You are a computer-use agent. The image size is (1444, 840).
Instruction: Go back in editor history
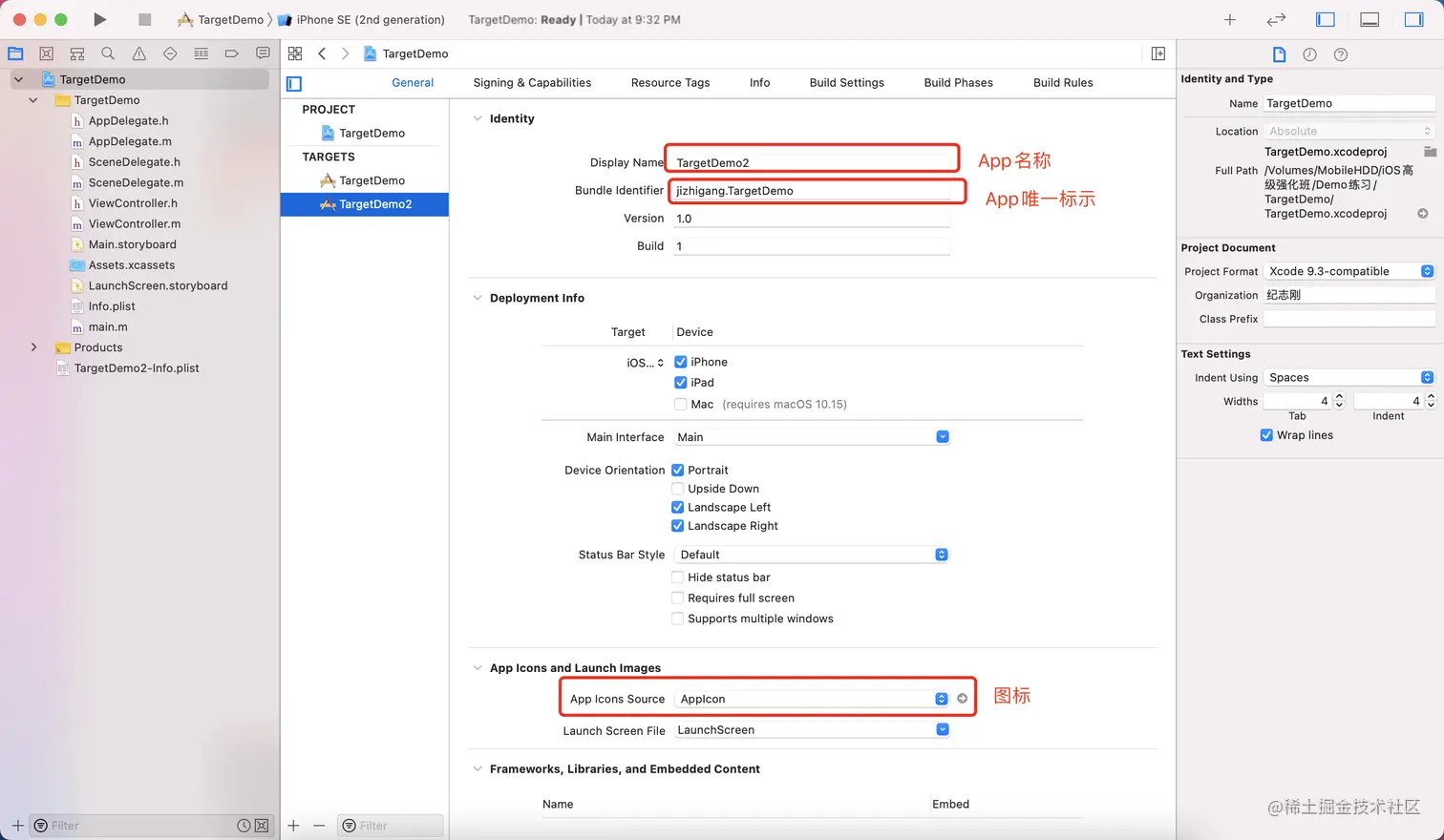click(x=322, y=53)
